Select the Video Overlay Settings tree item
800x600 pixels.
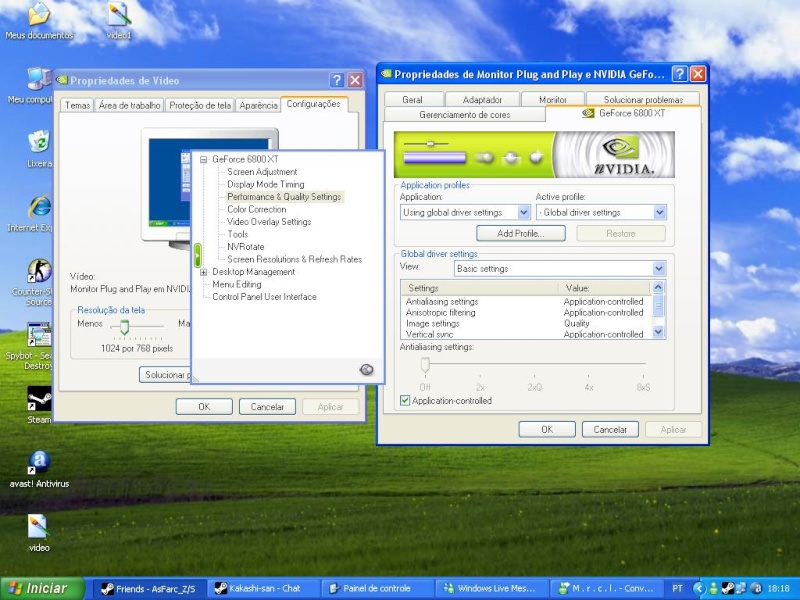tap(269, 222)
